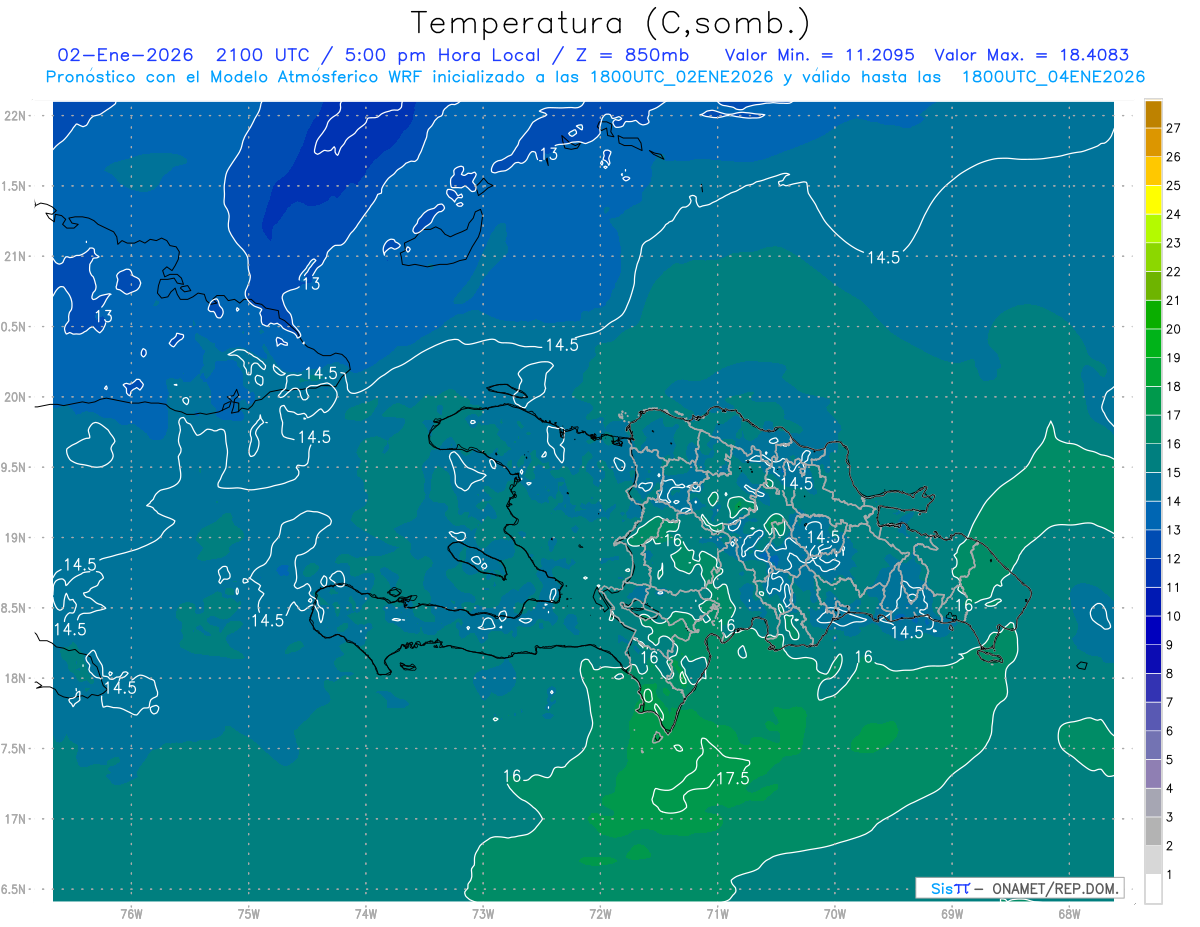Click the "69W" longitude label
This screenshot has height=927, width=1200.
[x=952, y=913]
